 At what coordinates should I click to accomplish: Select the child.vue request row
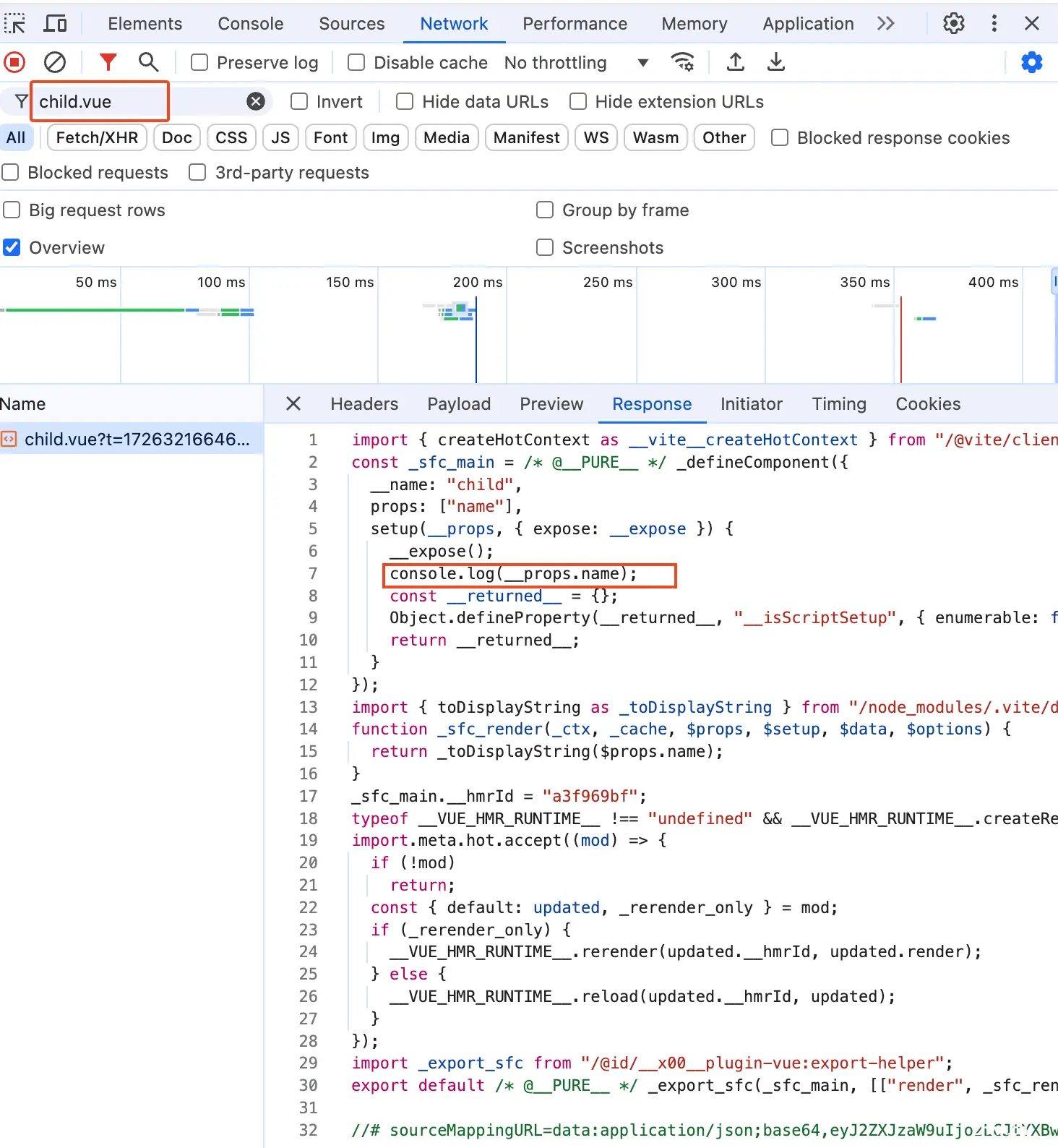pyautogui.click(x=132, y=439)
